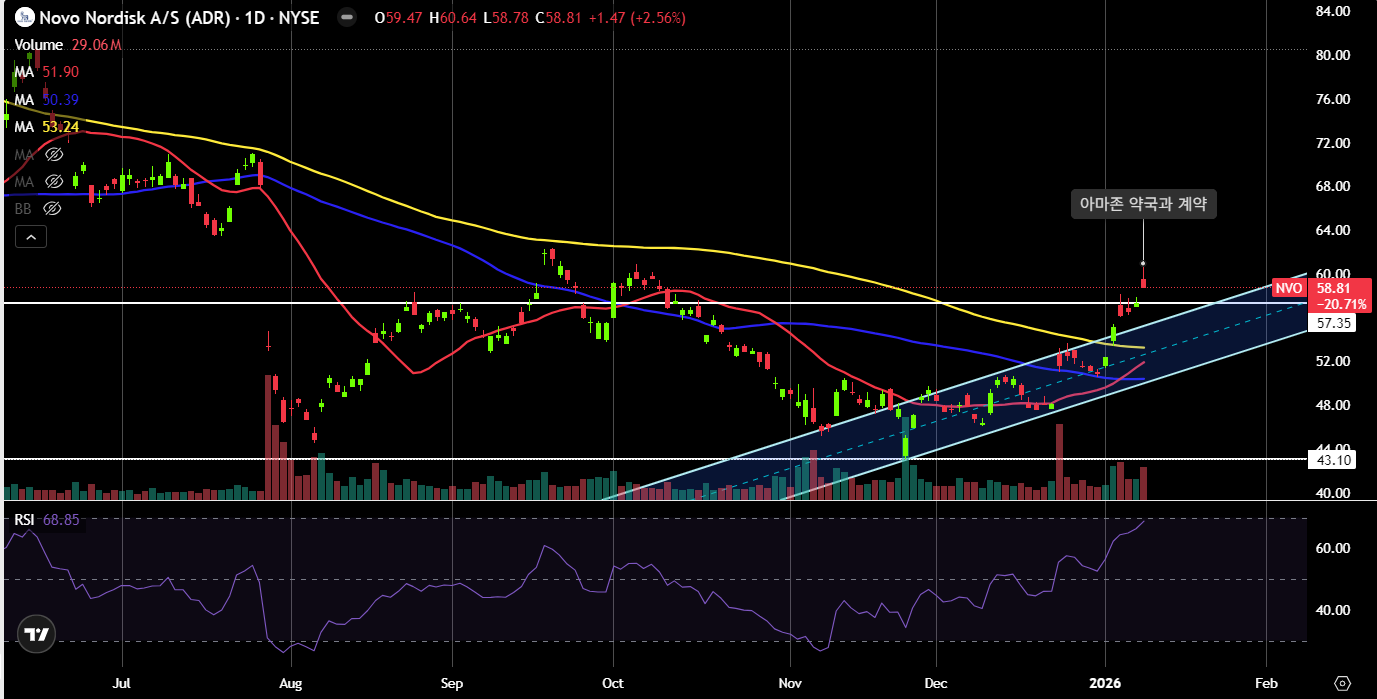Viewport: 1377px width, 699px height.
Task: Click the high price value H60.64
Action: tap(453, 18)
